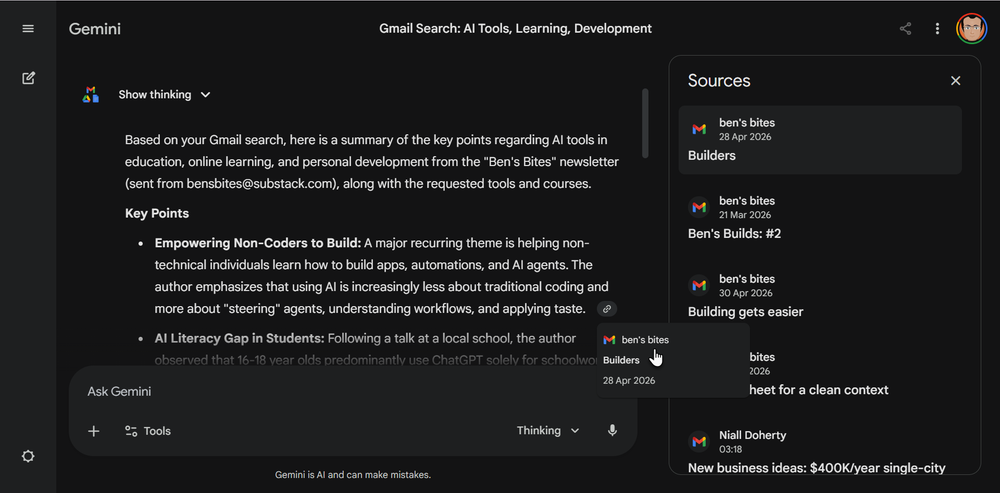Viewport: 1000px width, 493px height.
Task: Click the plus add-files icon in the prompt box
Action: [94, 431]
